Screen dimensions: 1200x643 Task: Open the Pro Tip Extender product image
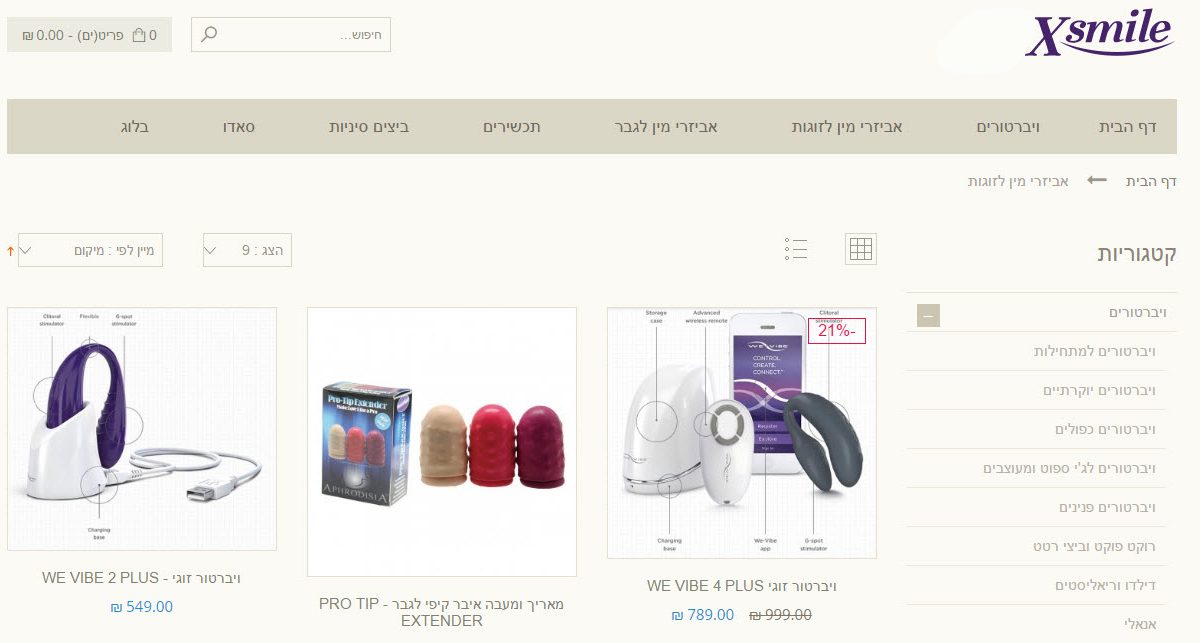tap(442, 441)
